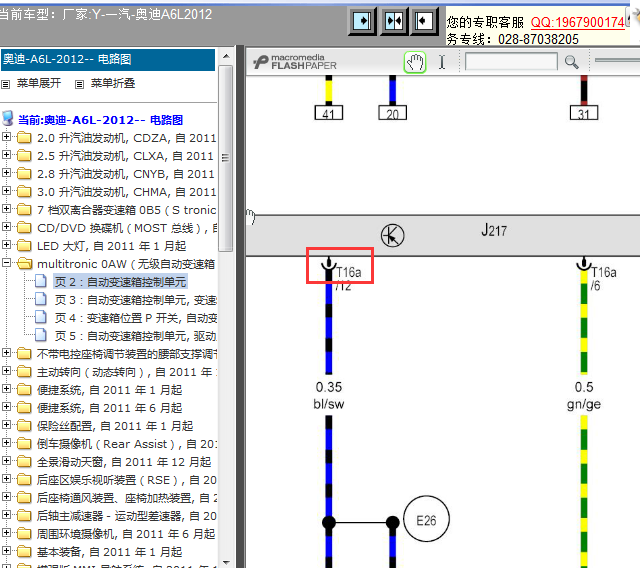Collapse the multitronic 0AW folder

coord(6,263)
